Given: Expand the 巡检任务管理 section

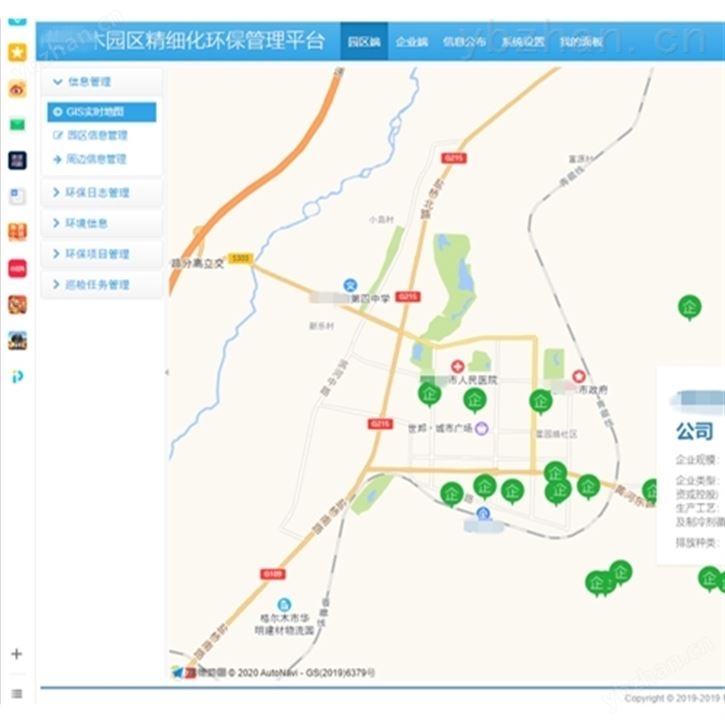Looking at the screenshot, I should (x=102, y=284).
